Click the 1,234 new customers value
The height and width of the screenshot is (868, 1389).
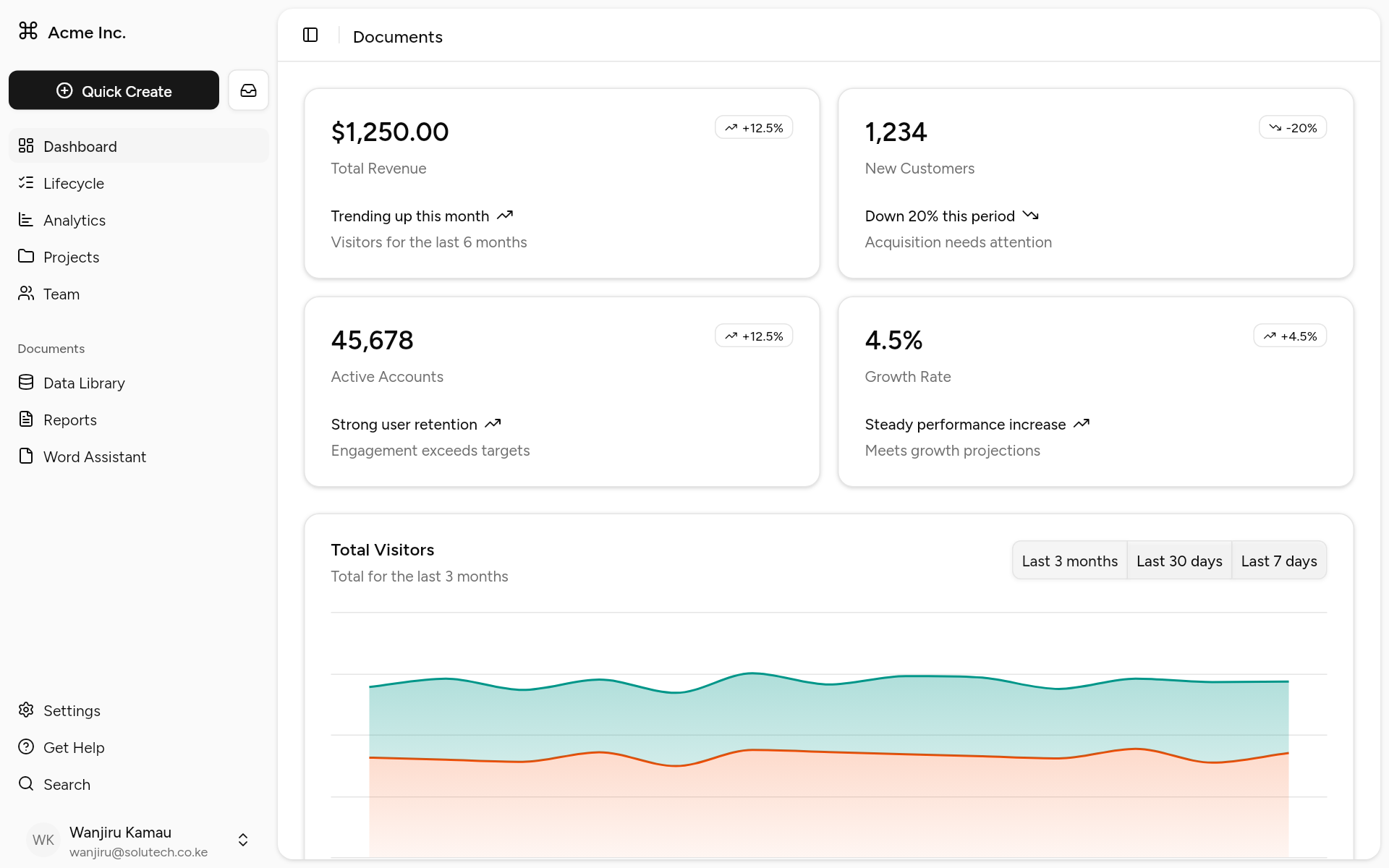[x=896, y=132]
